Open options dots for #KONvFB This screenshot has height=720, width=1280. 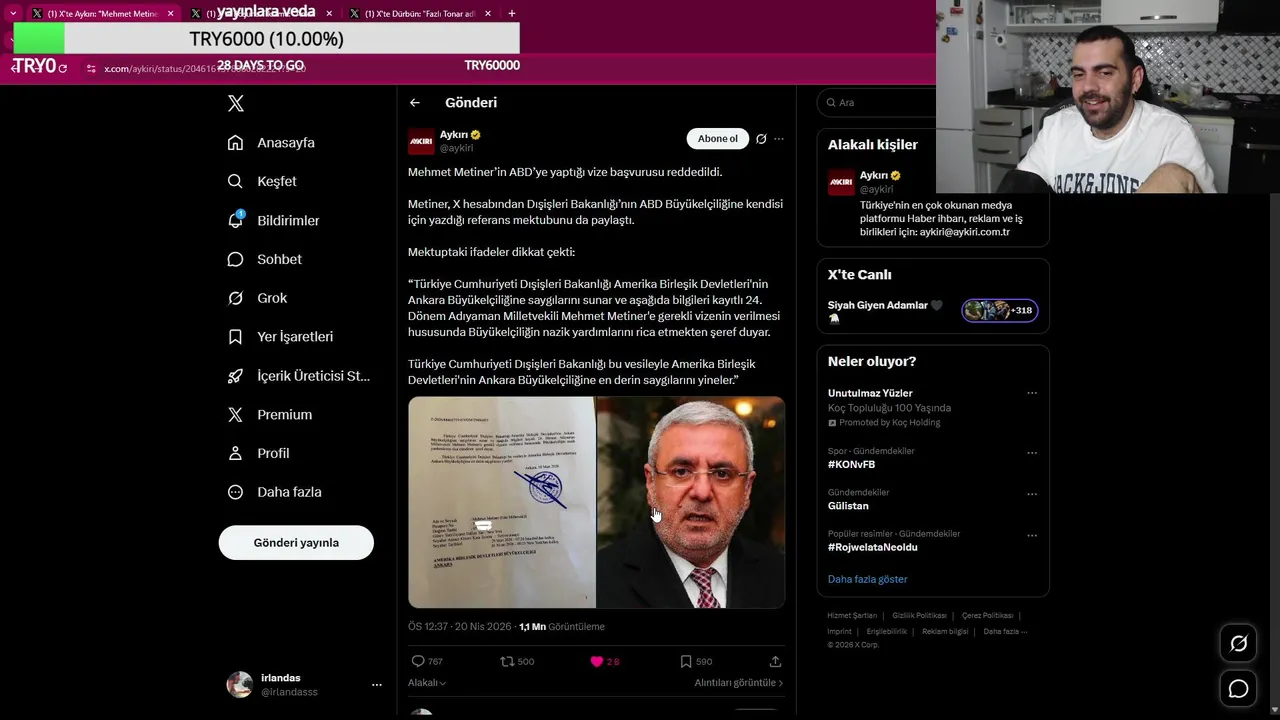[x=1032, y=452]
